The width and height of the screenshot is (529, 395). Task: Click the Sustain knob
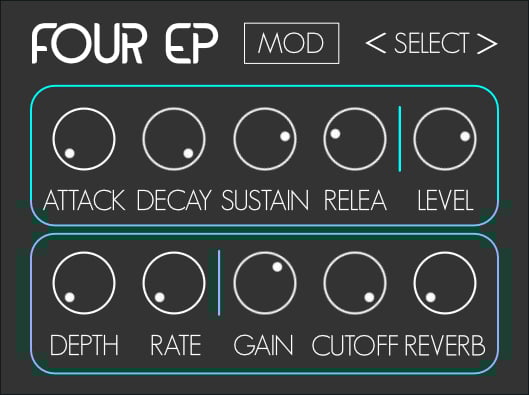[x=265, y=139]
